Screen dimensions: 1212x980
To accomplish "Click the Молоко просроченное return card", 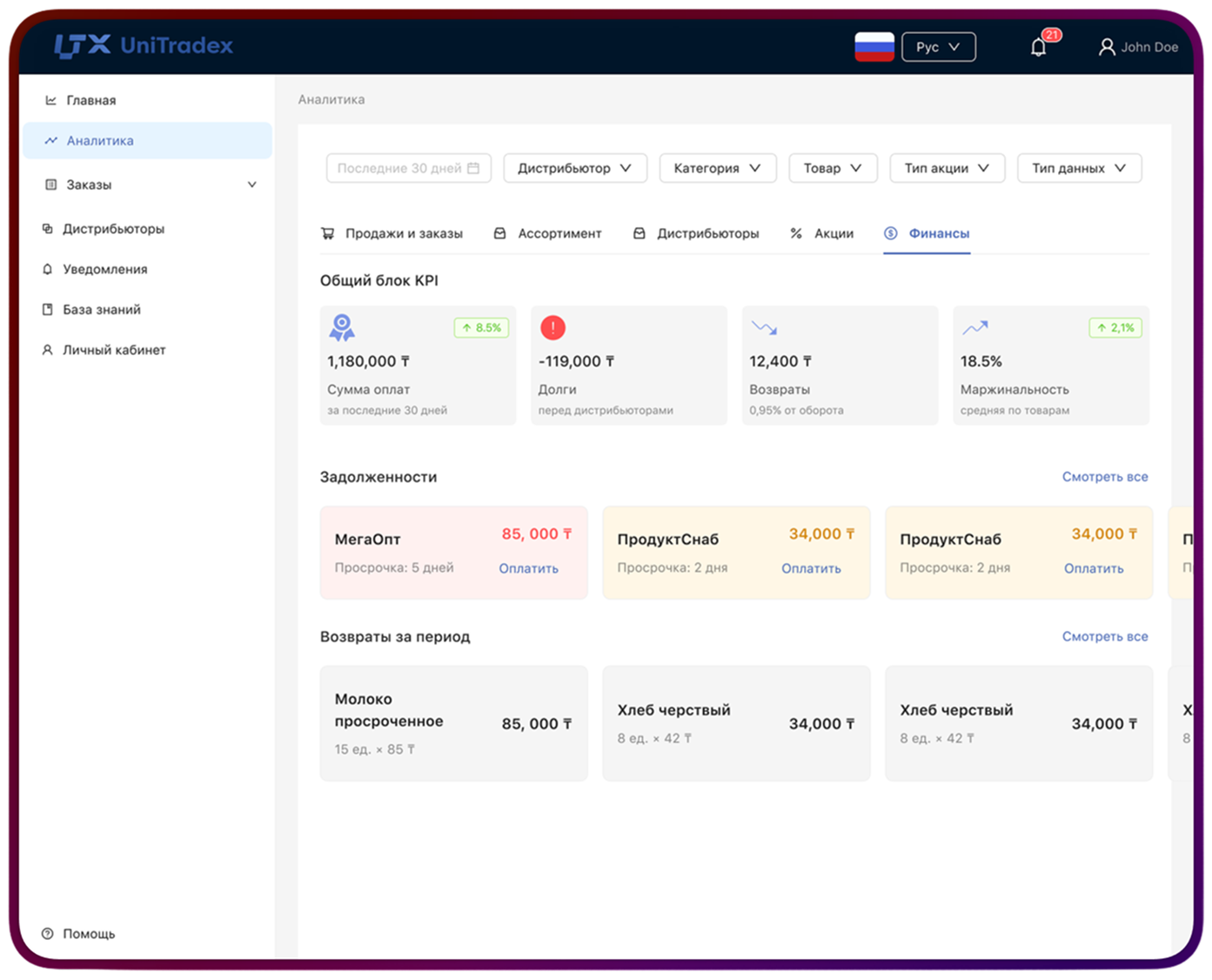I will [x=453, y=723].
